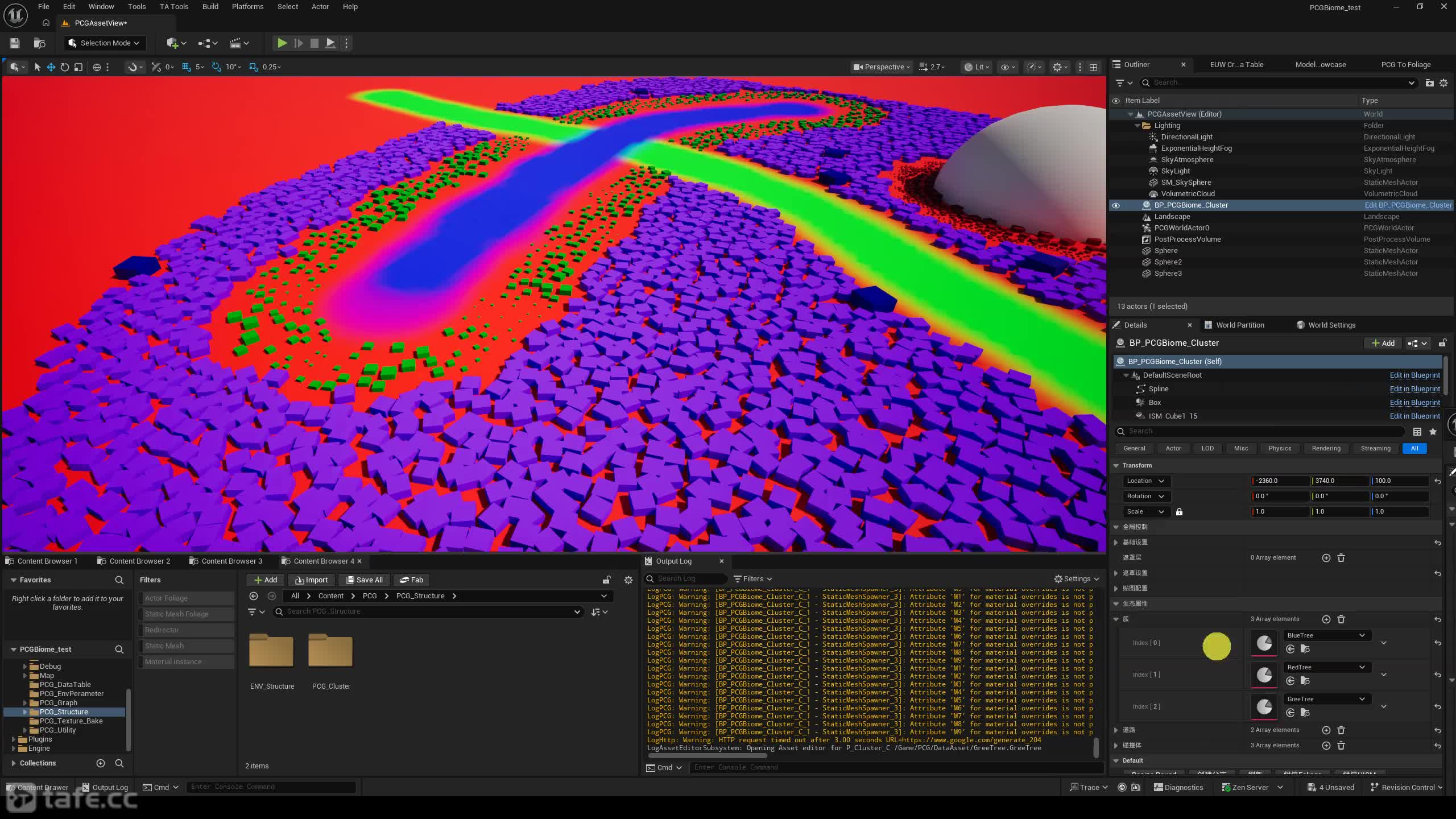Click the green Play button in toolbar
1456x819 pixels.
point(282,43)
